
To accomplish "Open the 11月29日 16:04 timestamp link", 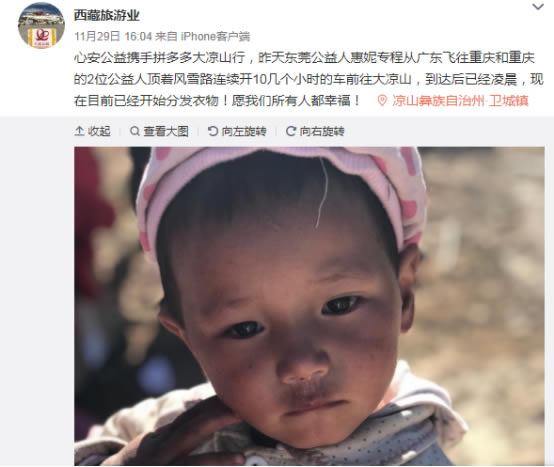I will 113,36.
